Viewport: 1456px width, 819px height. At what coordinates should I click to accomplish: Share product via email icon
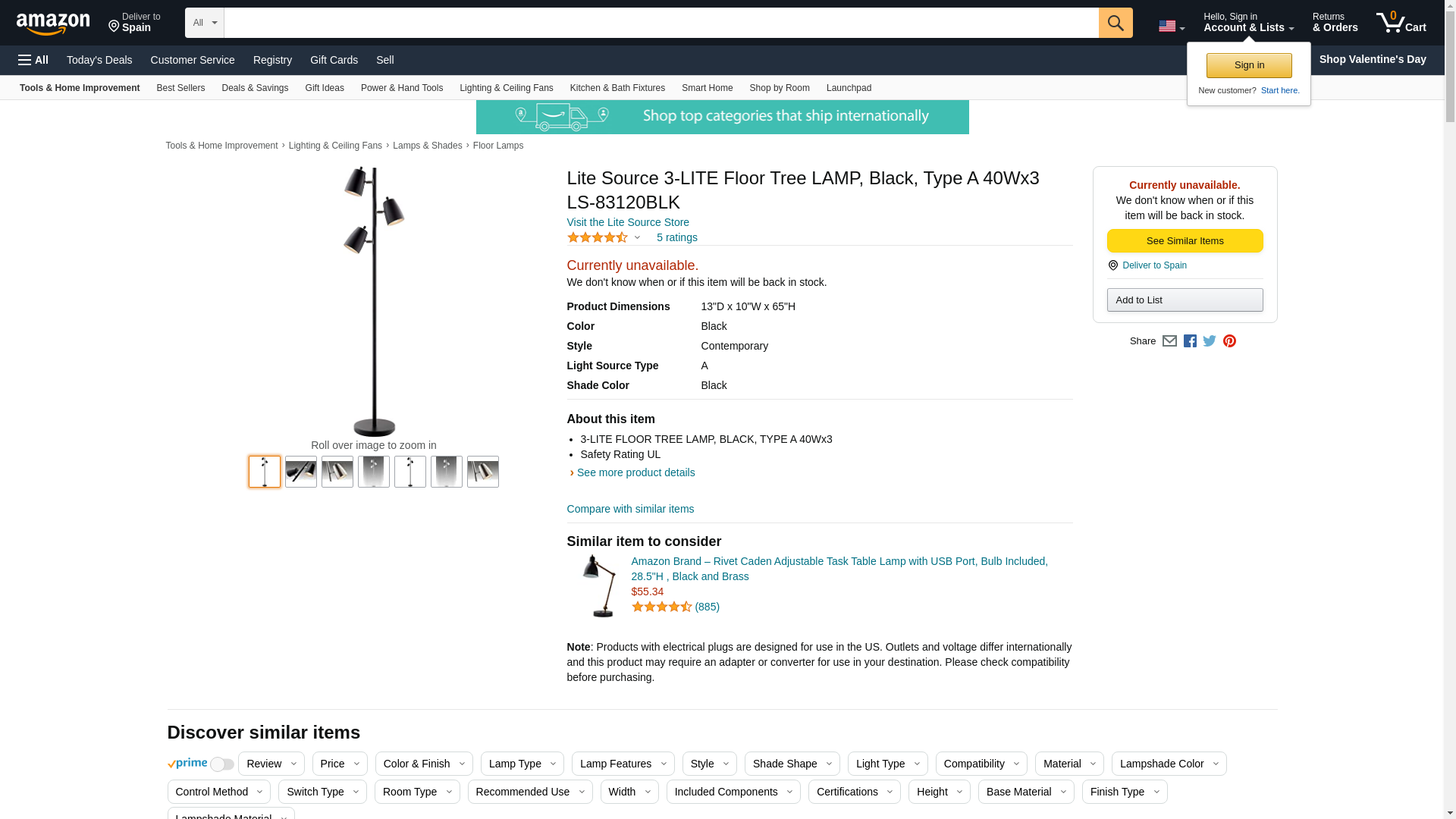tap(1169, 341)
